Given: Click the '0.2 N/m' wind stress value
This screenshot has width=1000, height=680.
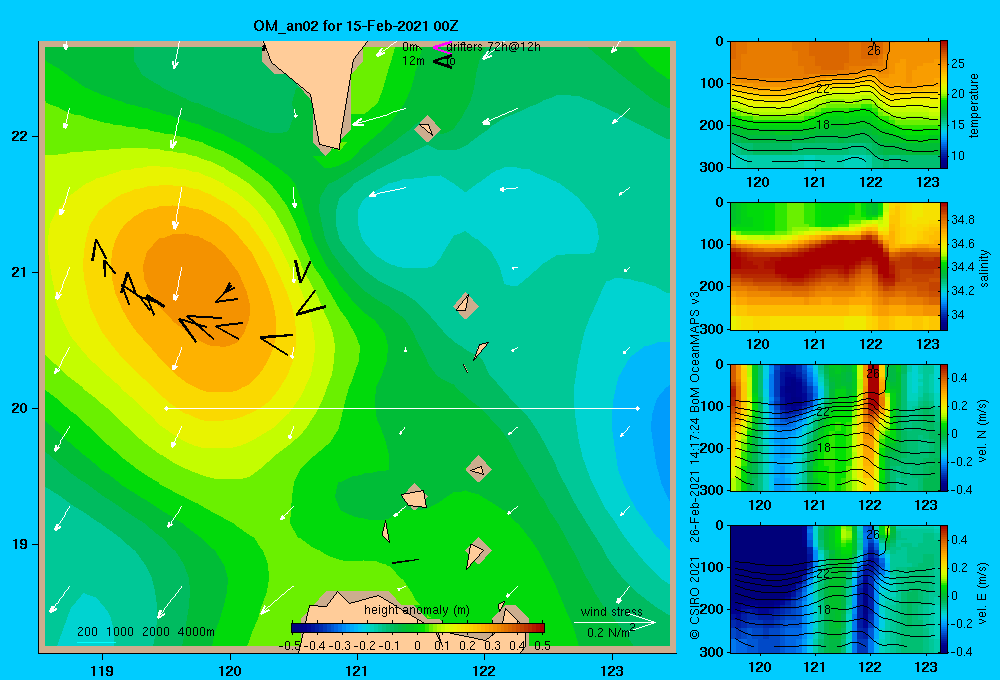Looking at the screenshot, I should [x=609, y=632].
